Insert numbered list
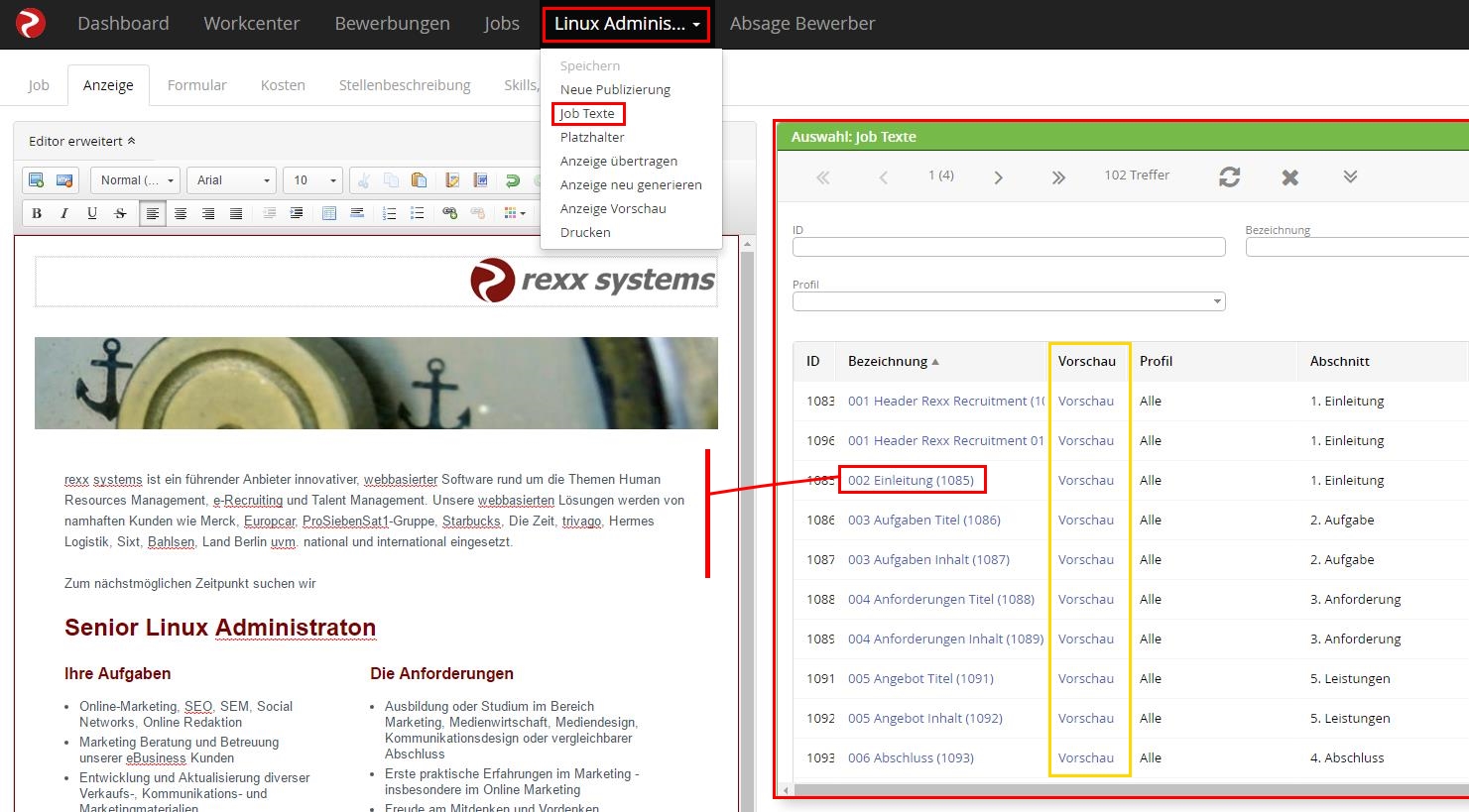The image size is (1469, 812). click(x=390, y=213)
